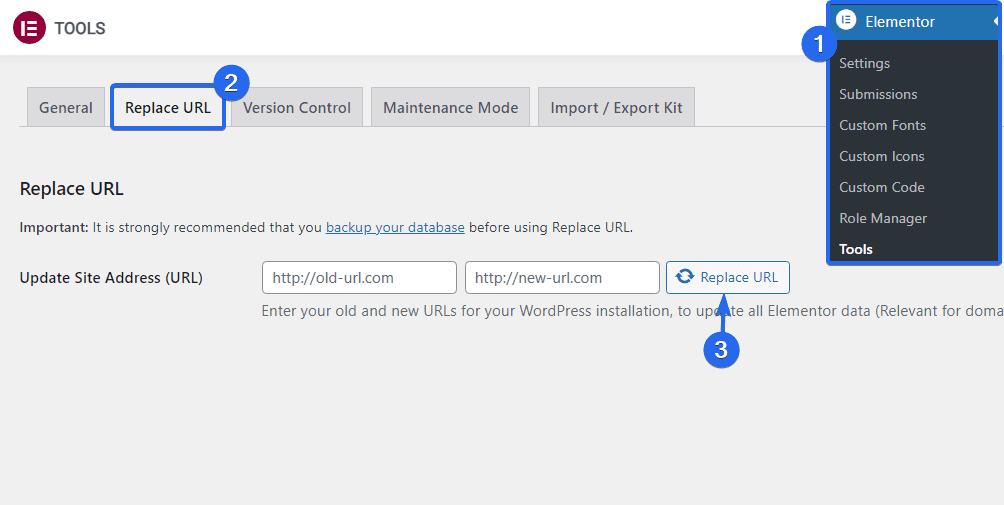Open the General tab
1004x505 pixels.
[x=66, y=108]
